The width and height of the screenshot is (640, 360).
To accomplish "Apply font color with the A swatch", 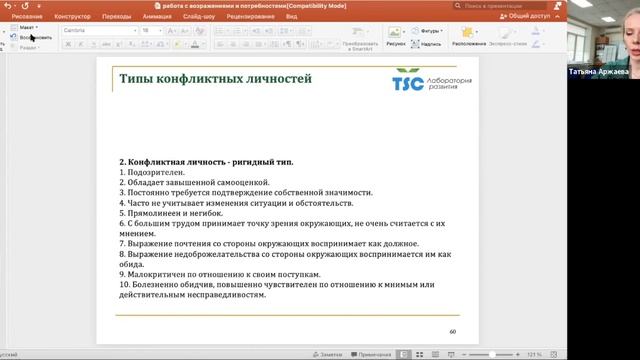I will pos(195,44).
